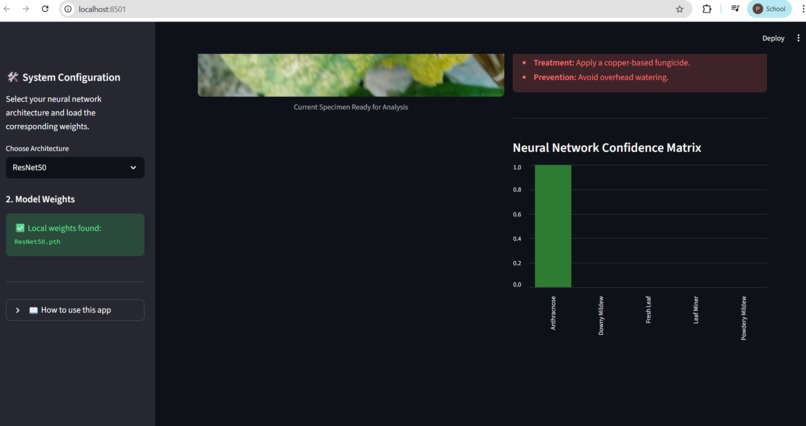The width and height of the screenshot is (806, 426).
Task: Click the specimen leaf image
Action: (351, 75)
